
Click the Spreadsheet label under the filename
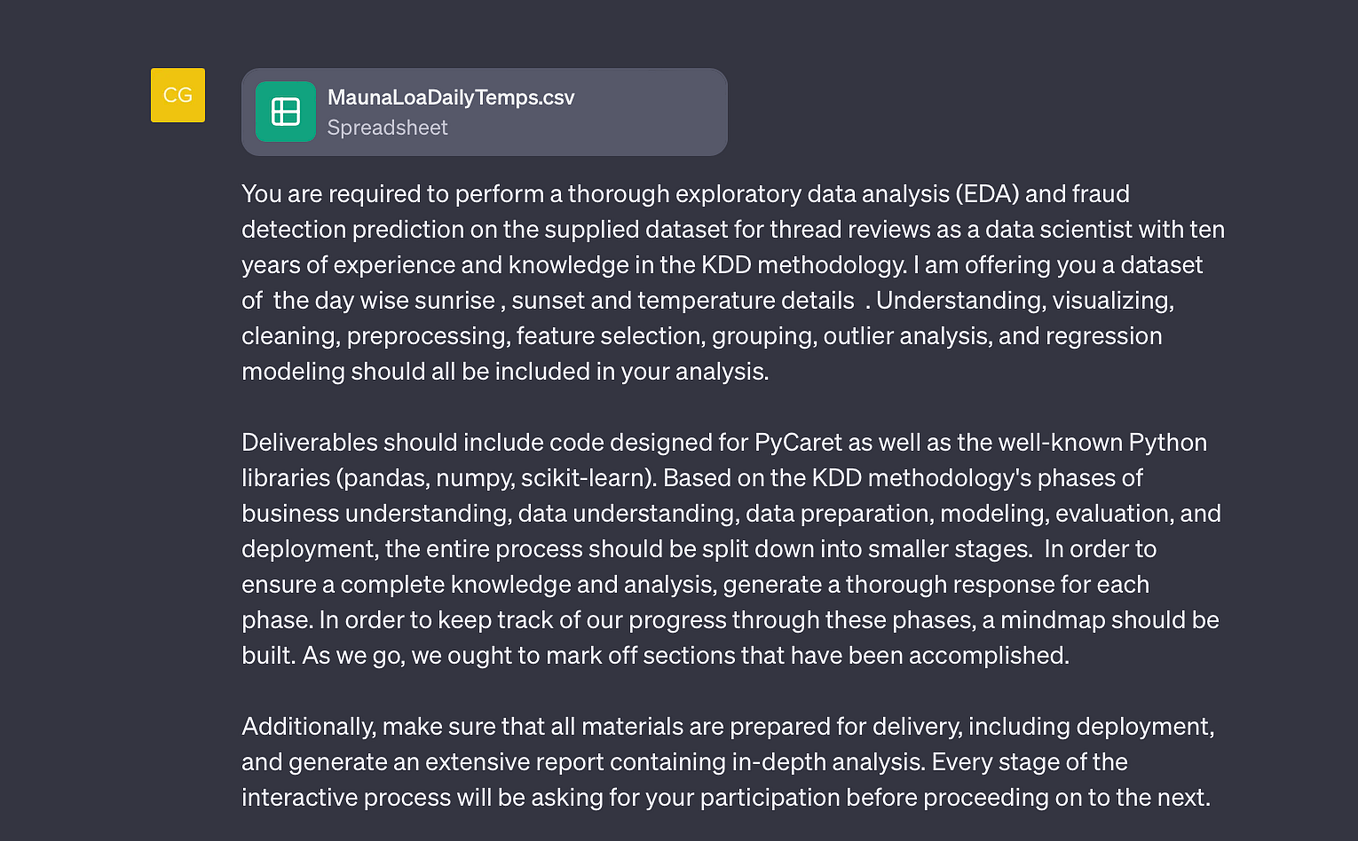(388, 127)
